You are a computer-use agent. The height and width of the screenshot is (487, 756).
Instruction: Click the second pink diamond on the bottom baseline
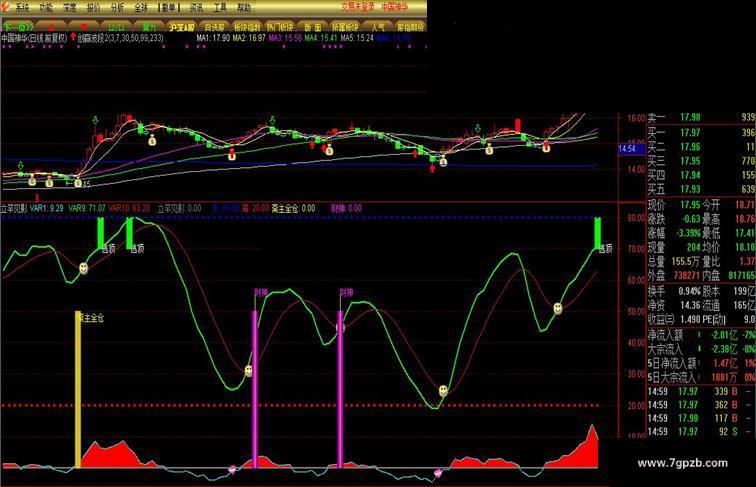coord(438,473)
